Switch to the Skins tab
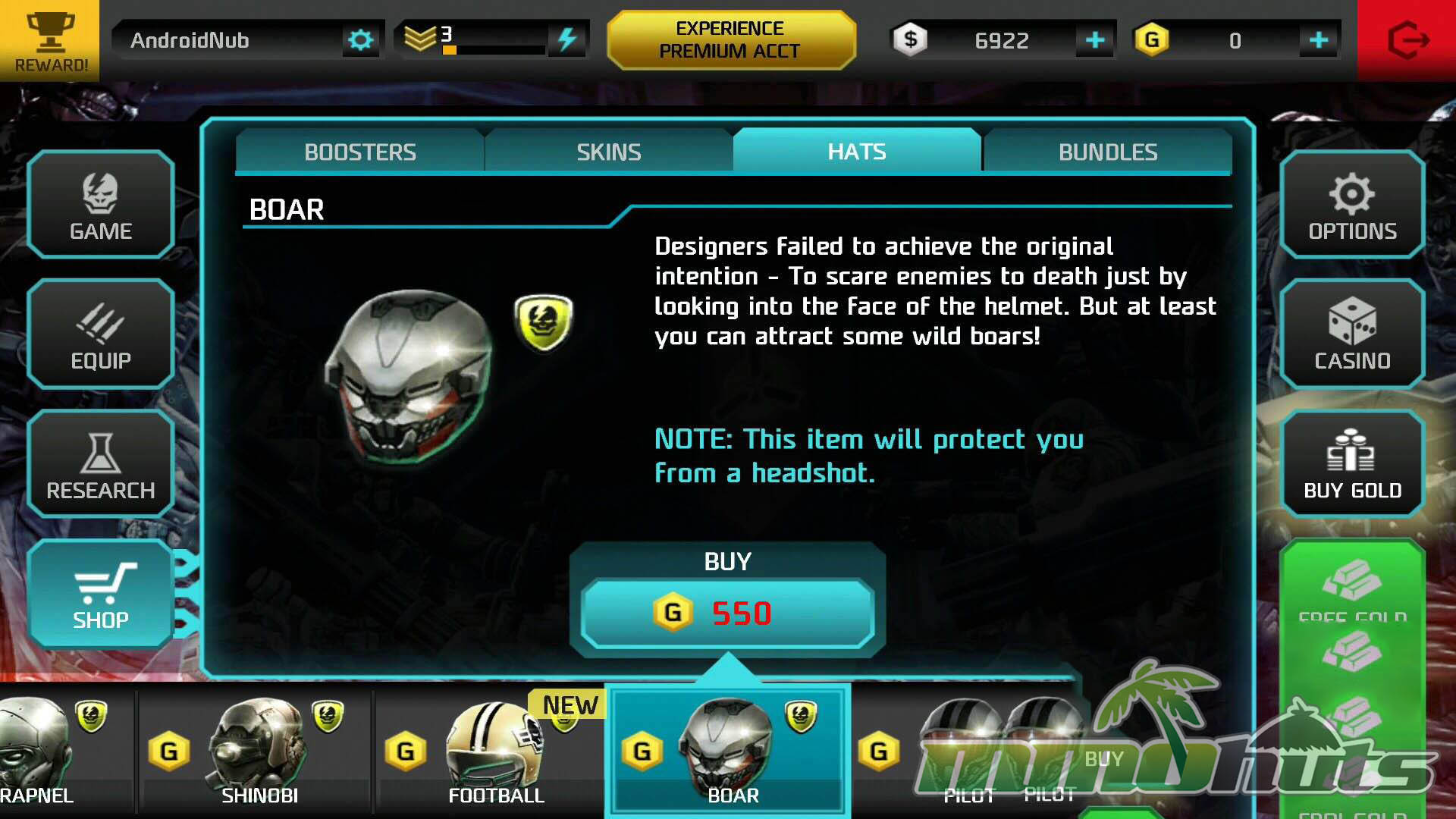Screen dimensions: 1456x819 (x=609, y=152)
